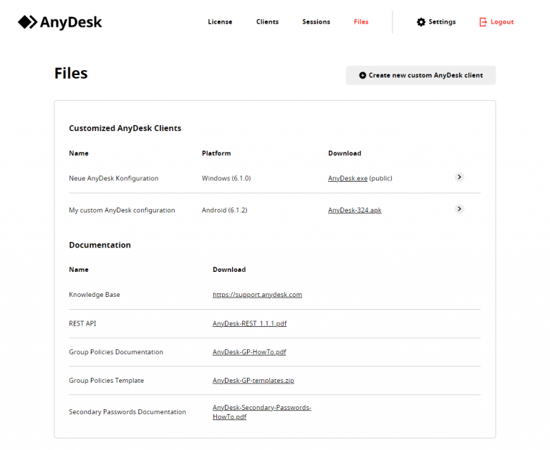Viewport: 550px width, 450px height.
Task: Click the 'Documentation' section heading
Action: click(x=100, y=245)
